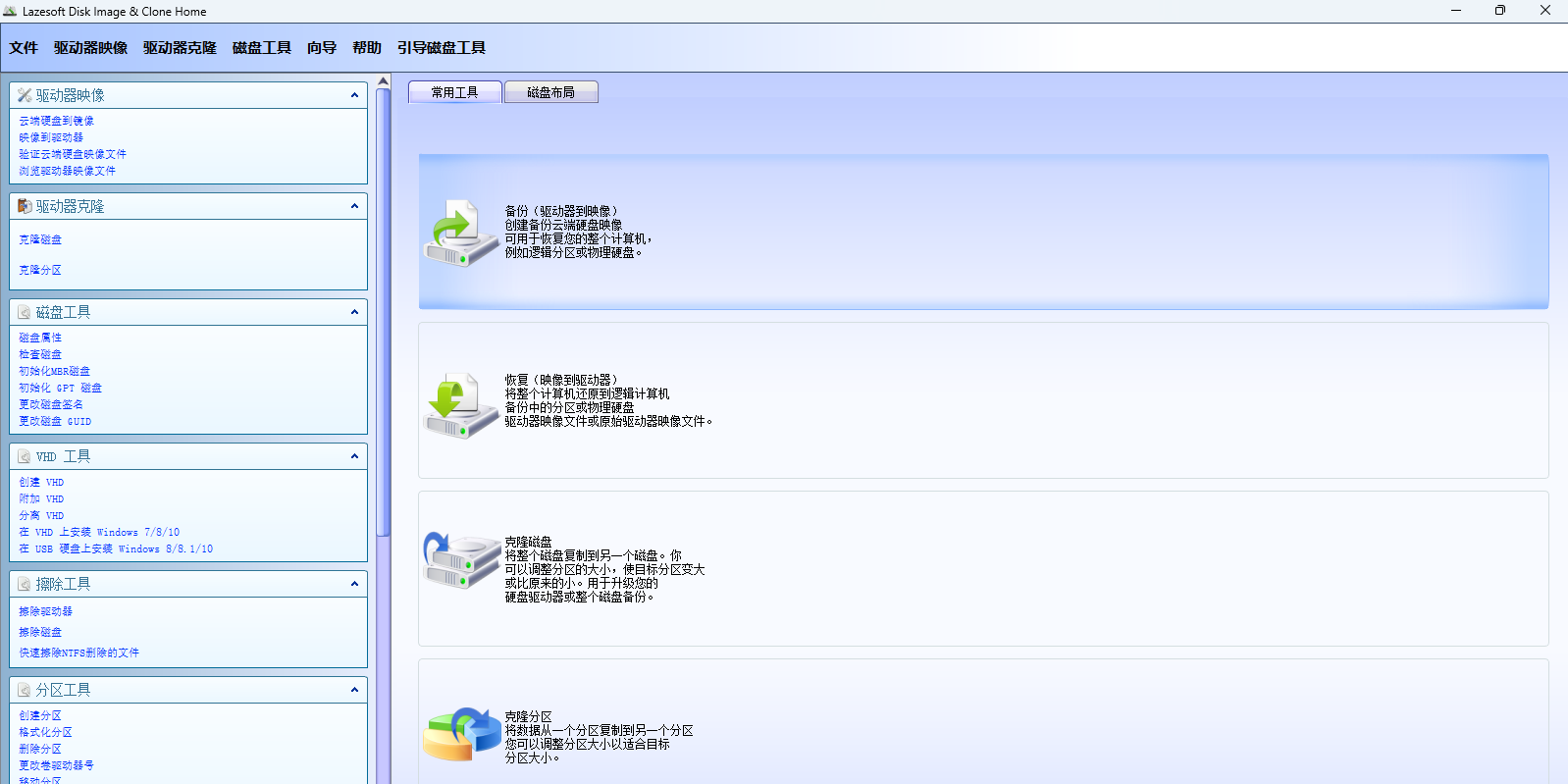Image resolution: width=1568 pixels, height=784 pixels.
Task: Click the 快速擦除NTFS删除的文件 link
Action: [x=79, y=653]
